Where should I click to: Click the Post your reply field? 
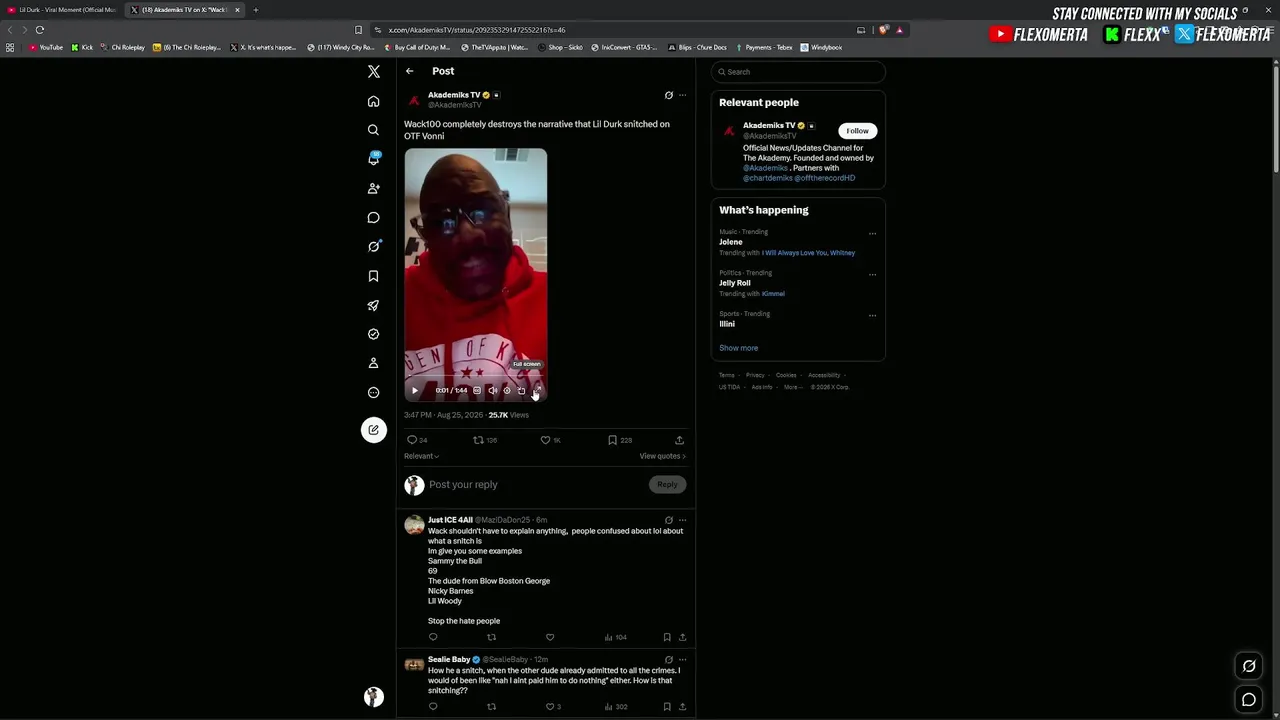tap(535, 485)
